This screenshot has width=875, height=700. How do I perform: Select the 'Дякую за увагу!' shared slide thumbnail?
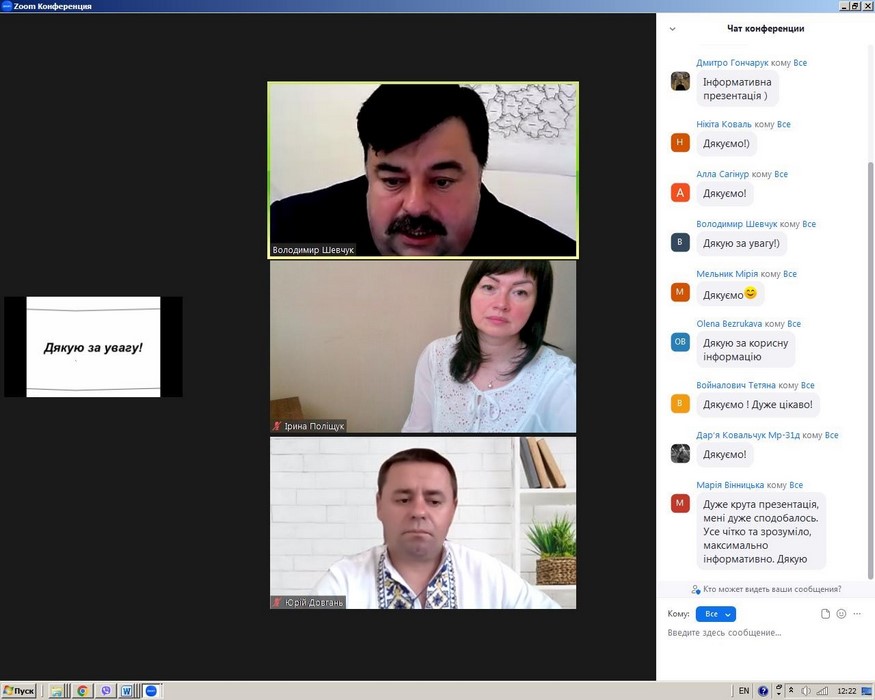tap(93, 347)
